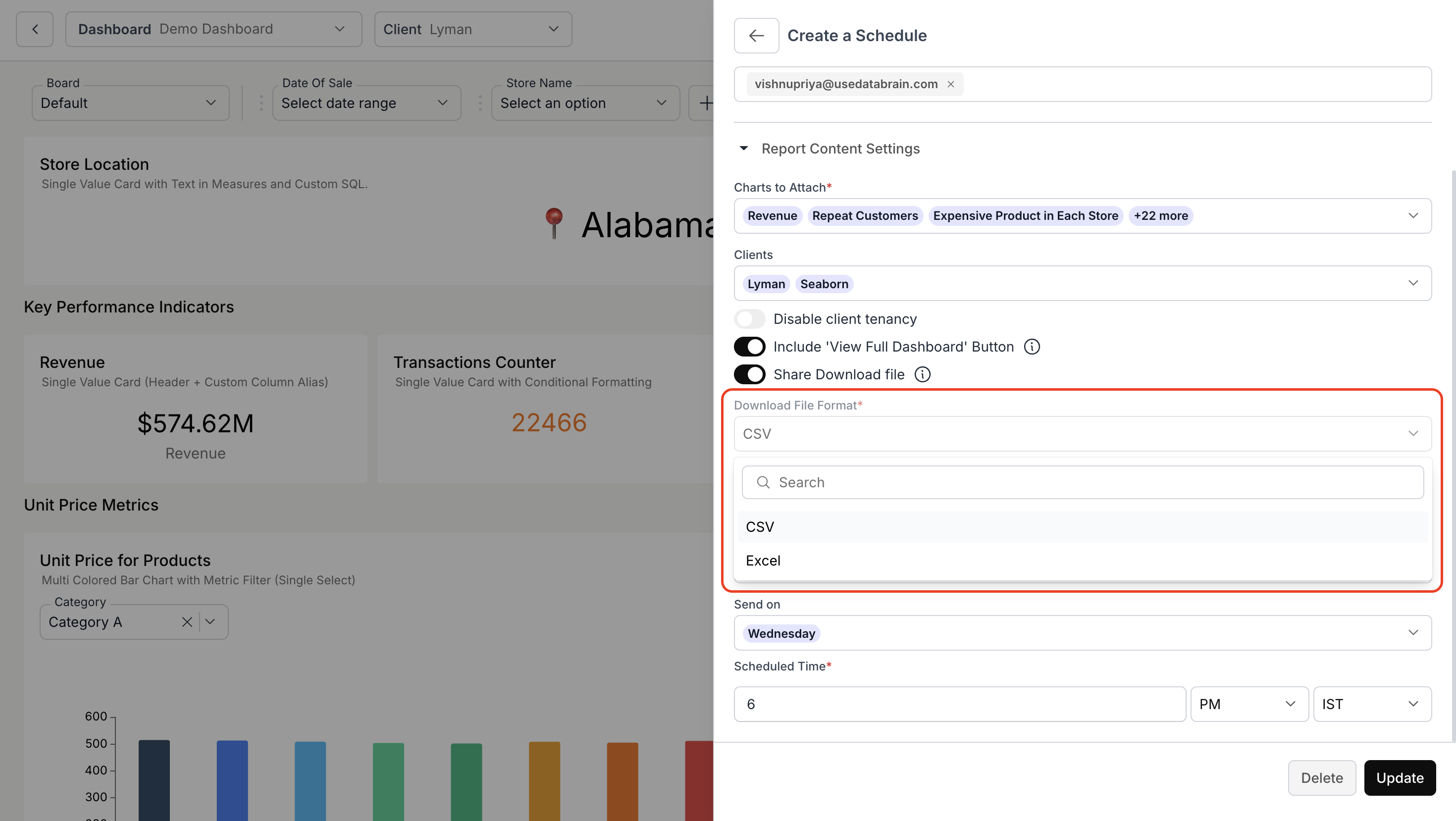Expand the Send on day dropdown

(x=1412, y=632)
